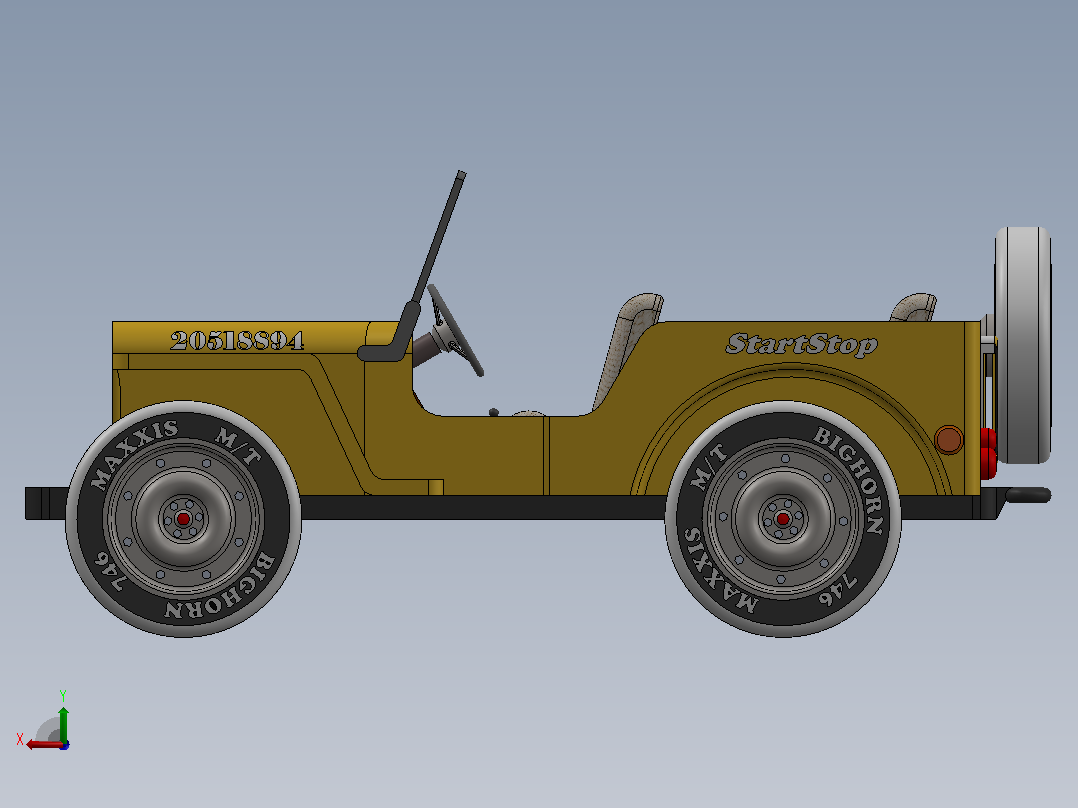Select the "20518894" lettering on the hood
Image resolution: width=1078 pixels, height=808 pixels.
[237, 340]
